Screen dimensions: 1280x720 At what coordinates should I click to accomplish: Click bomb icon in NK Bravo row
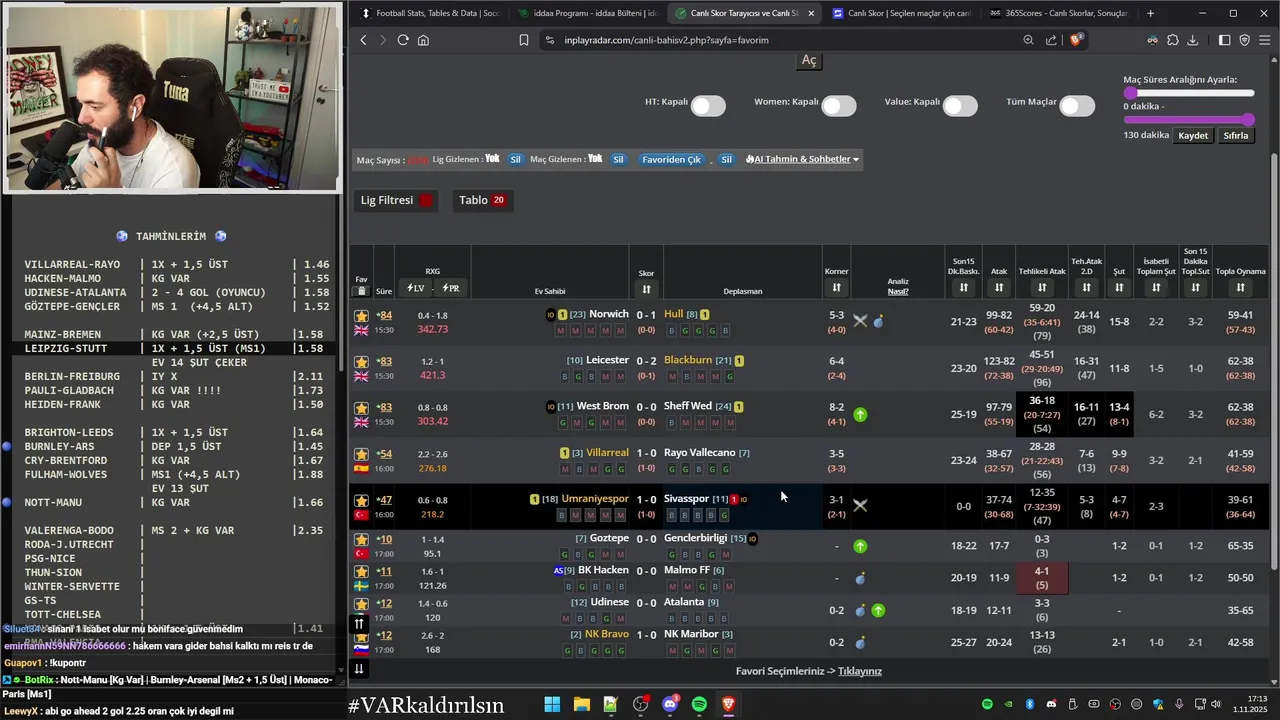pyautogui.click(x=860, y=642)
